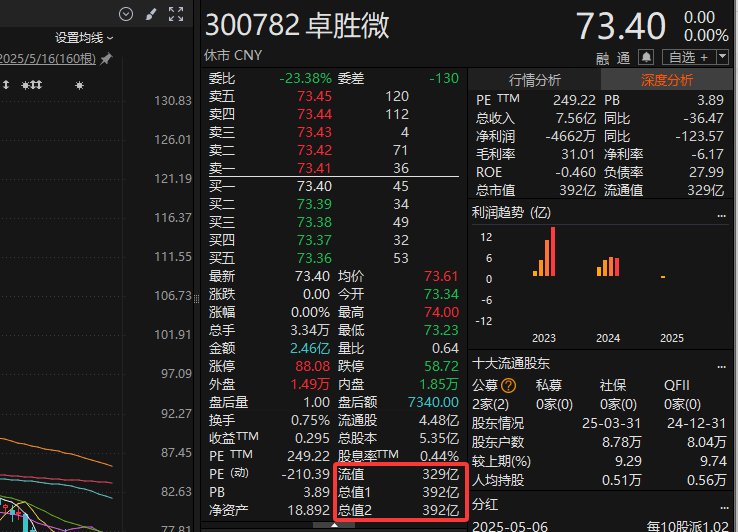
Task: Click the 外盘 value 1.49万
Action: [x=310, y=384]
